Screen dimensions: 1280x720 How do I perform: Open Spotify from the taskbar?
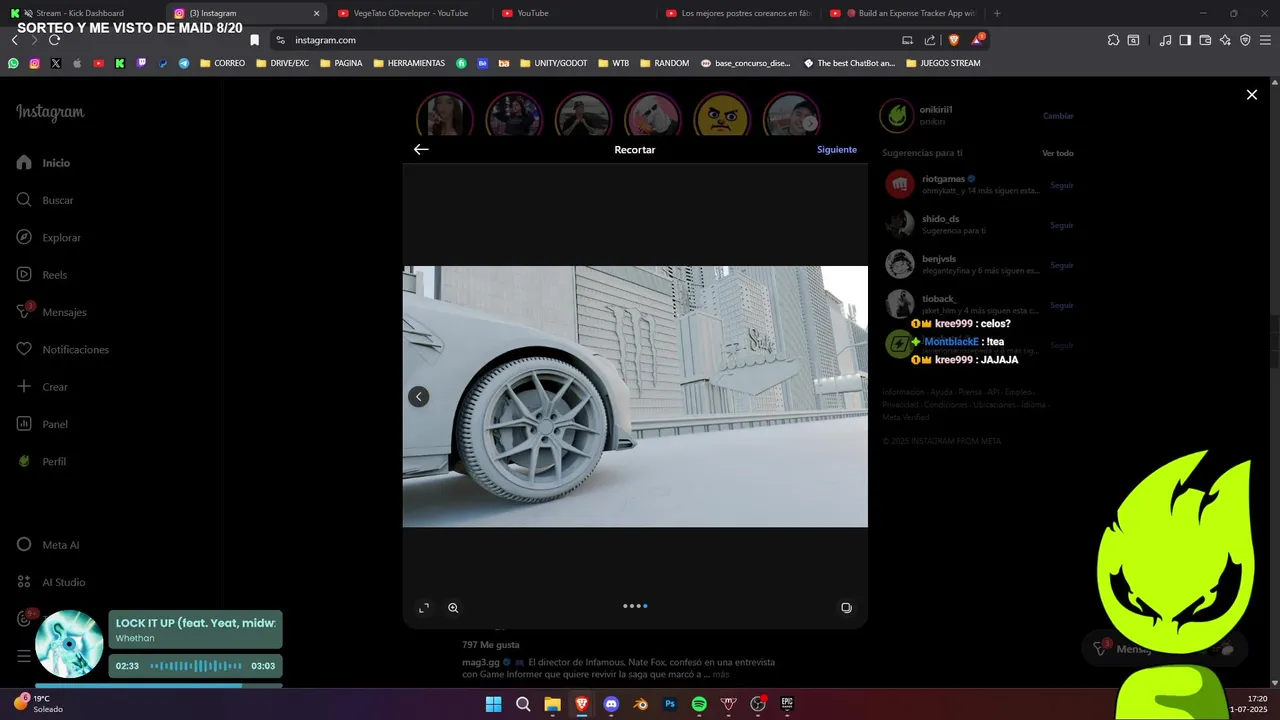pos(699,704)
